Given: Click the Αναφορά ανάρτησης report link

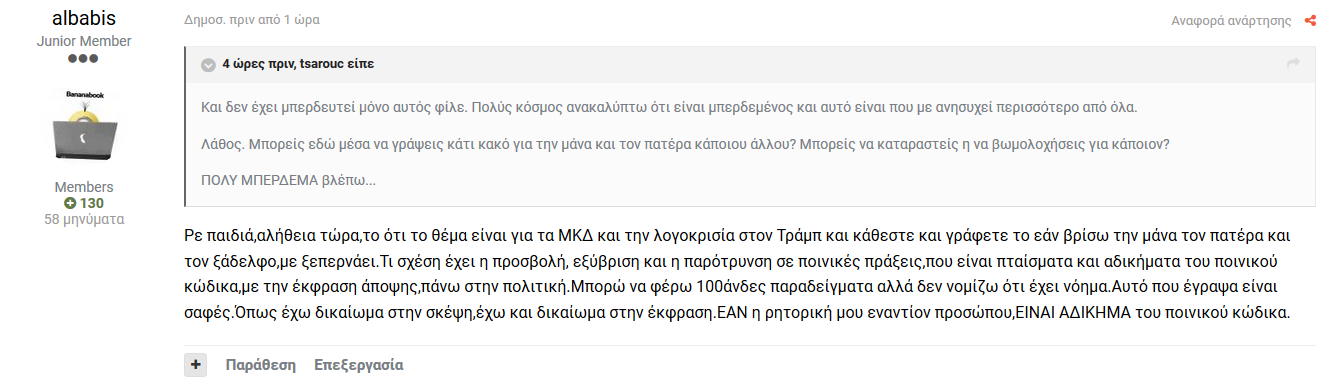Looking at the screenshot, I should pyautogui.click(x=1232, y=21).
